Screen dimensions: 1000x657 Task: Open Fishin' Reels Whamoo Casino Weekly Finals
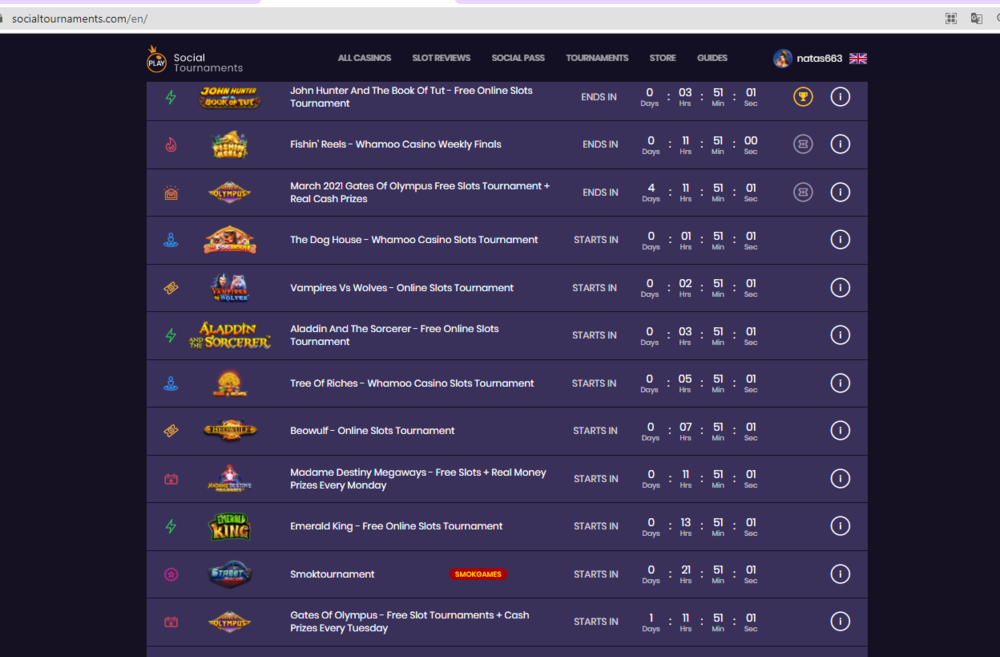(x=395, y=144)
